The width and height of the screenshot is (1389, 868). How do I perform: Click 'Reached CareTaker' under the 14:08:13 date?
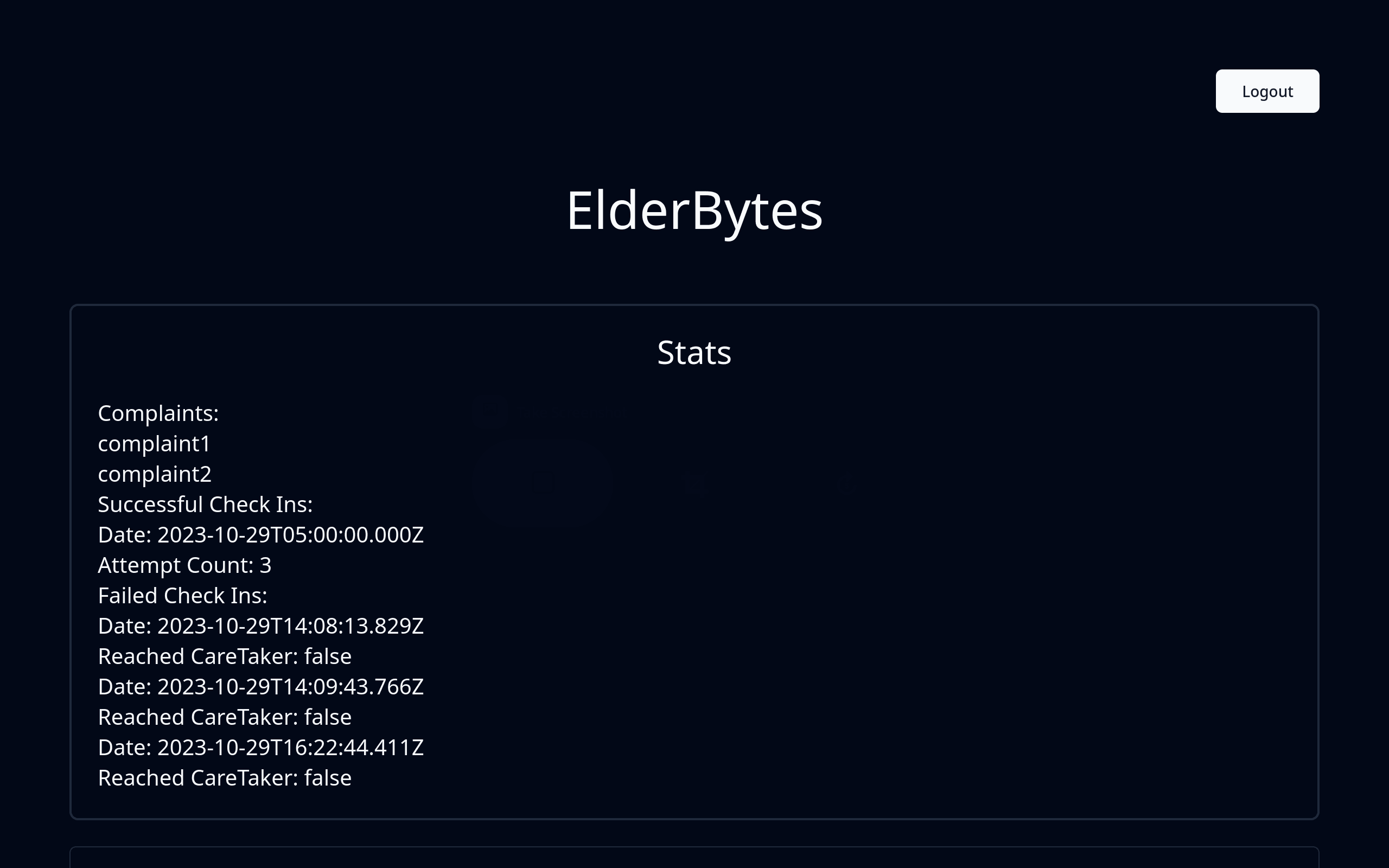coord(198,657)
